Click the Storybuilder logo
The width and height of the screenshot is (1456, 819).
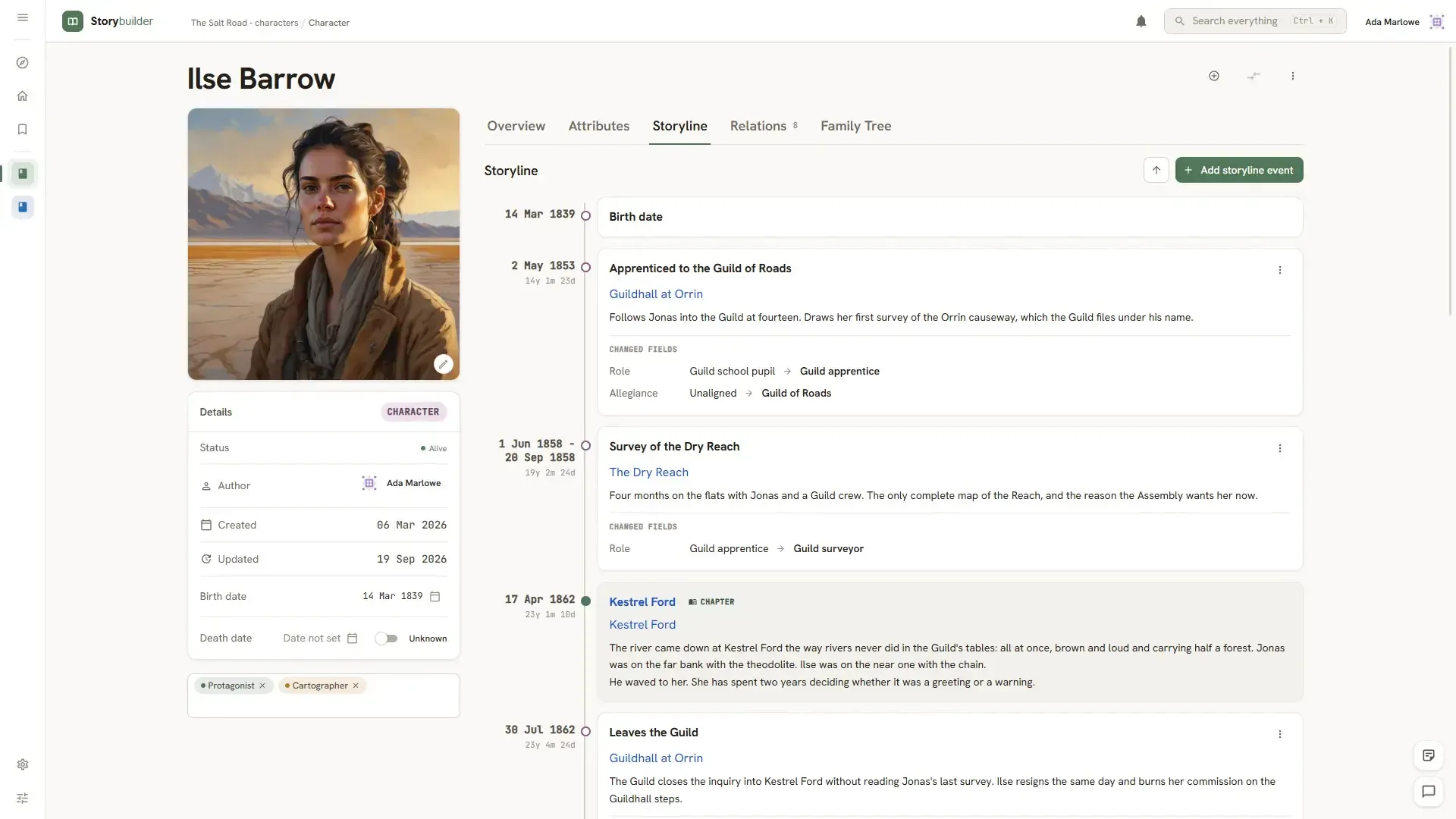pyautogui.click(x=108, y=21)
